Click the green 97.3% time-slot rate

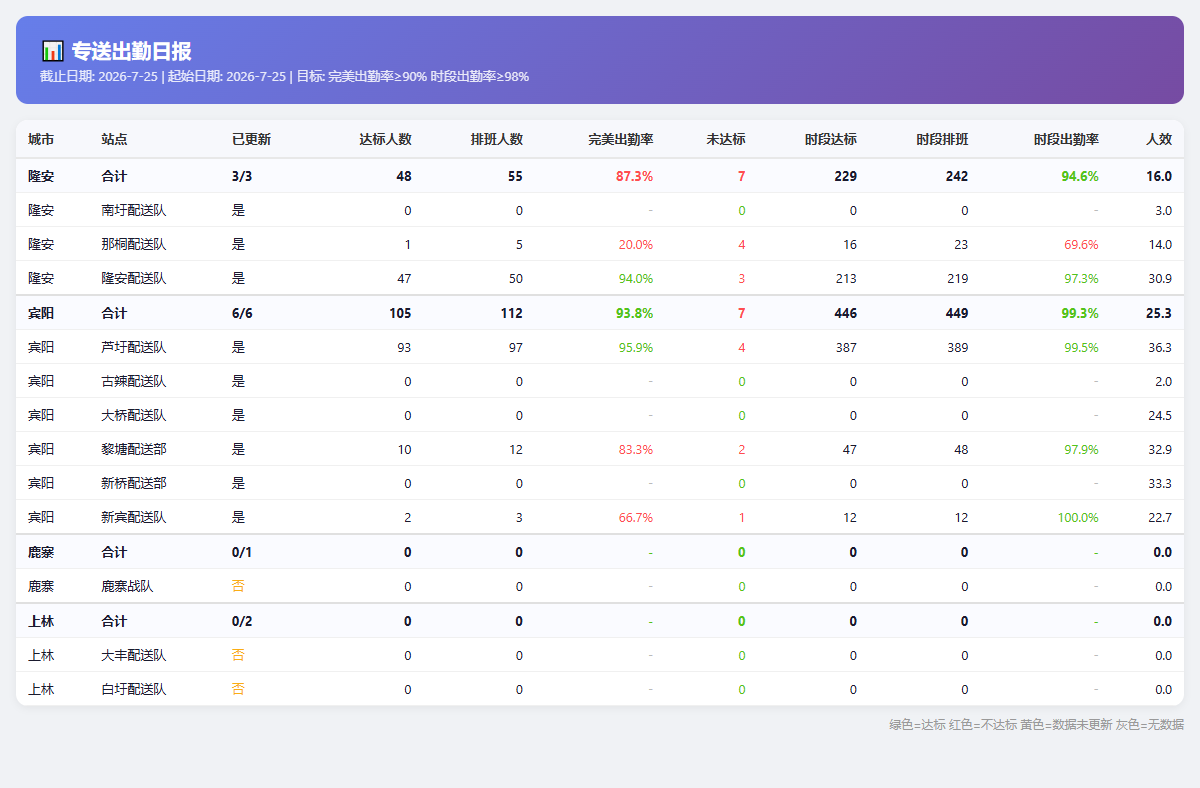point(1081,278)
